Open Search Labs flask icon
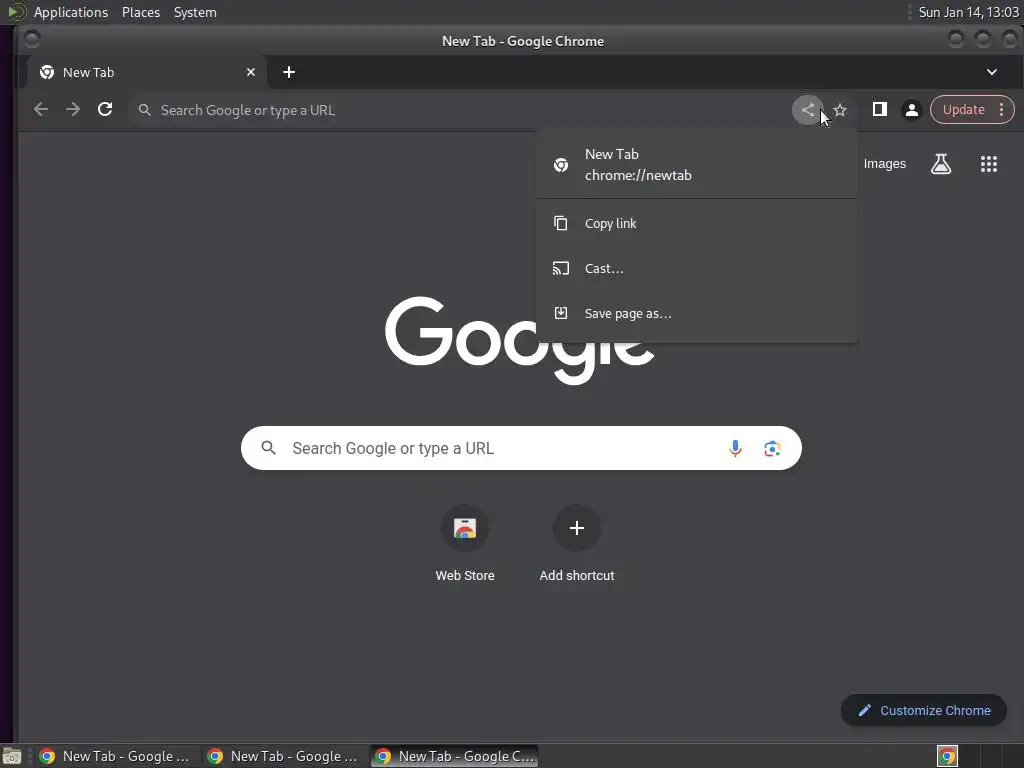 940,164
